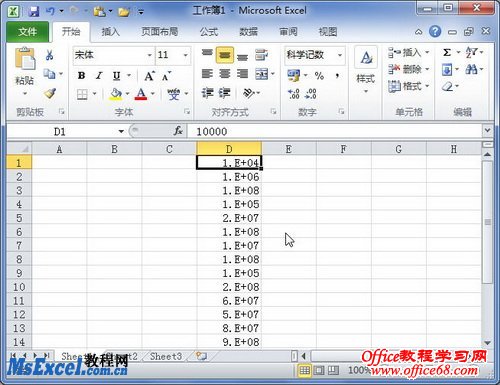Switch to the 插入 ribbon tab

coord(110,32)
